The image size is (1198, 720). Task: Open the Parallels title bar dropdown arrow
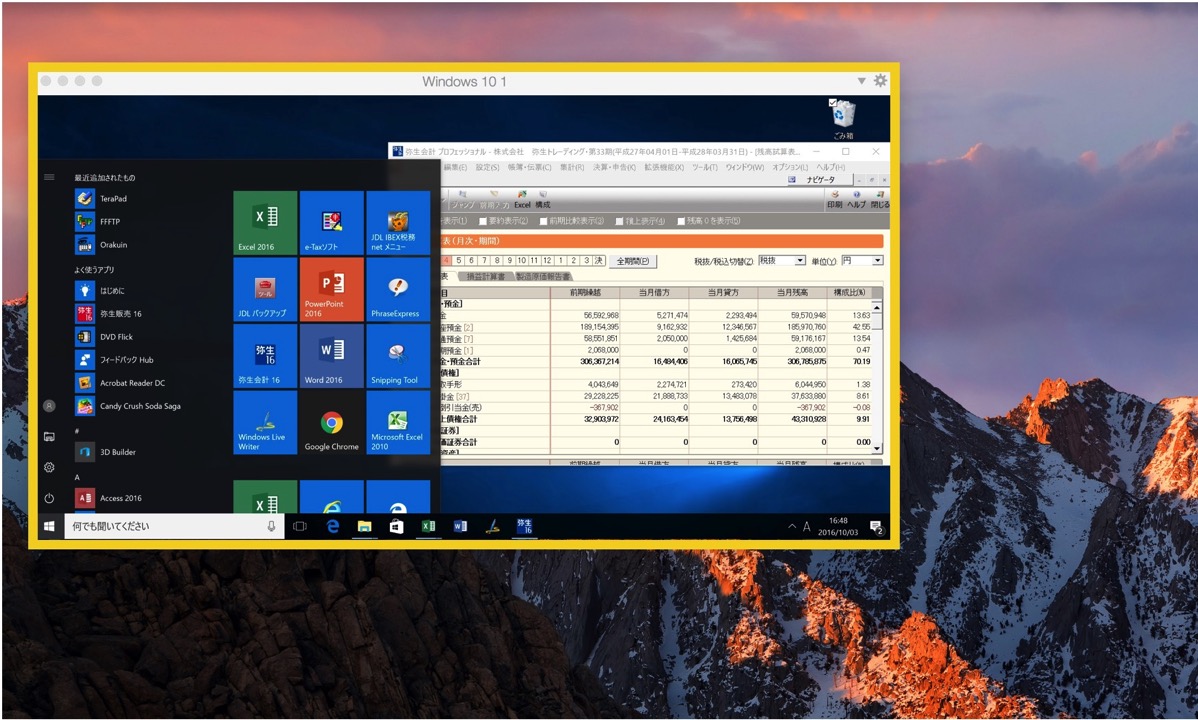861,80
